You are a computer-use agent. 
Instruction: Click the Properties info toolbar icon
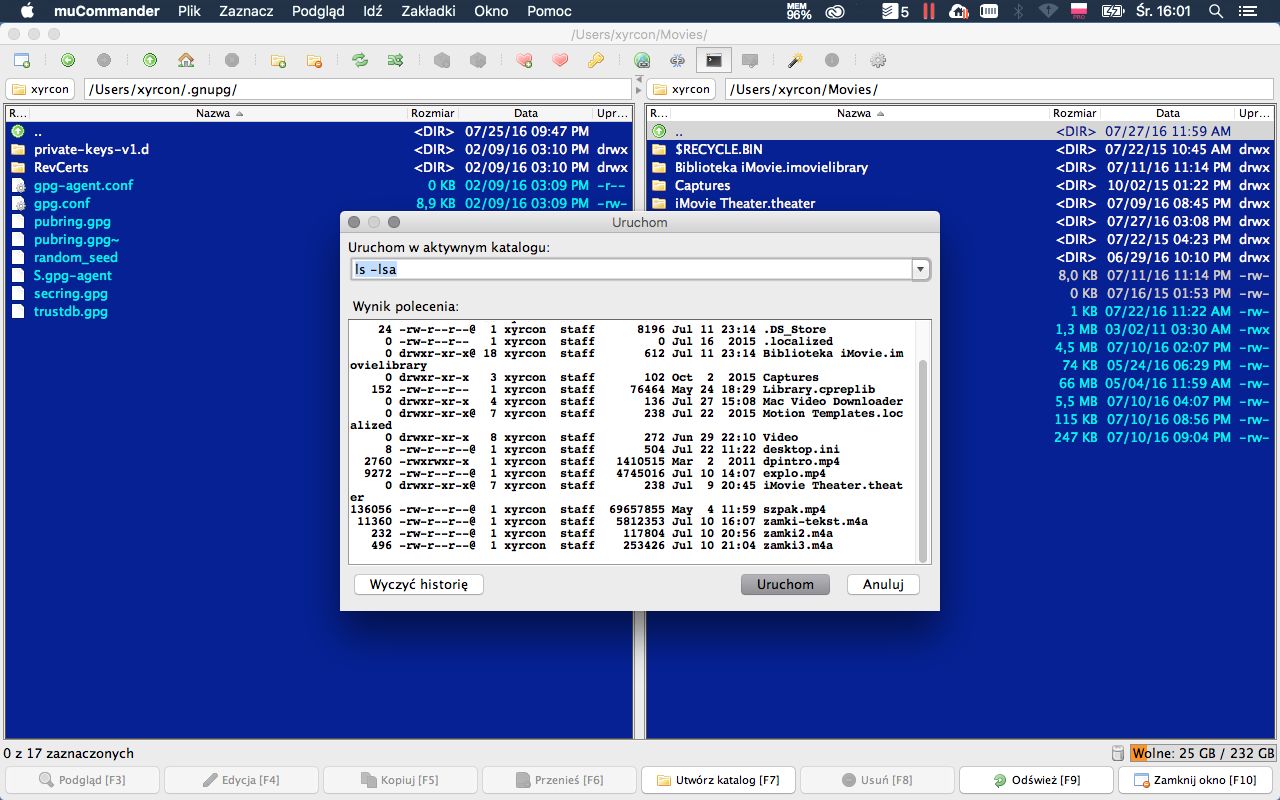pyautogui.click(x=832, y=60)
